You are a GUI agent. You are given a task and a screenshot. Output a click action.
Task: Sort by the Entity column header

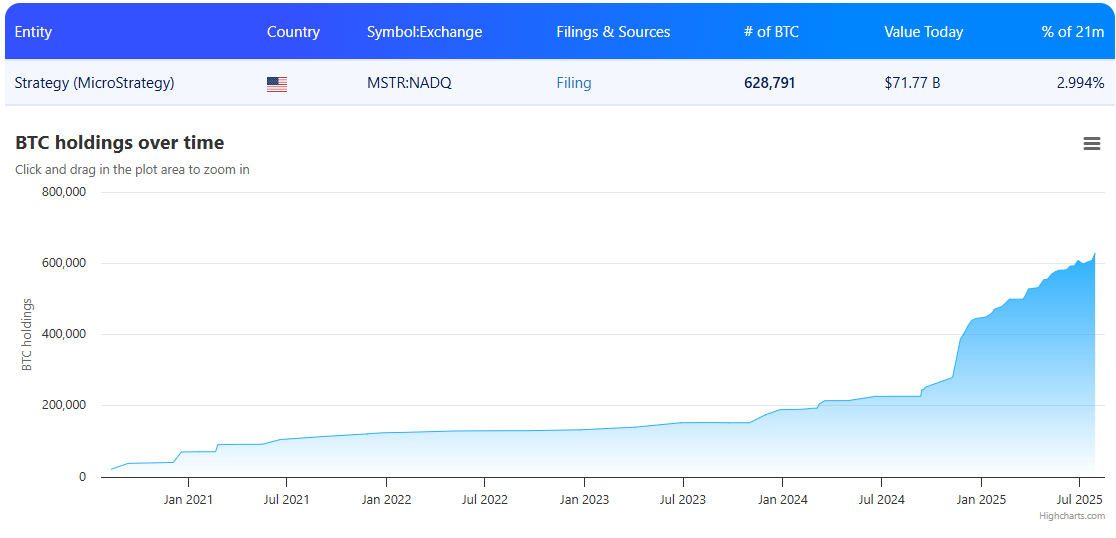[33, 32]
